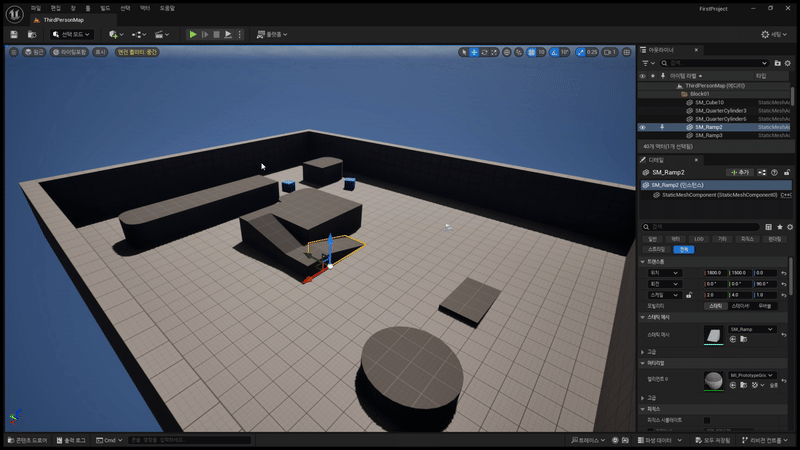Select SM_QuarterCylinder3 in the Outliner
Viewport: 800px width, 450px height.
(720, 111)
